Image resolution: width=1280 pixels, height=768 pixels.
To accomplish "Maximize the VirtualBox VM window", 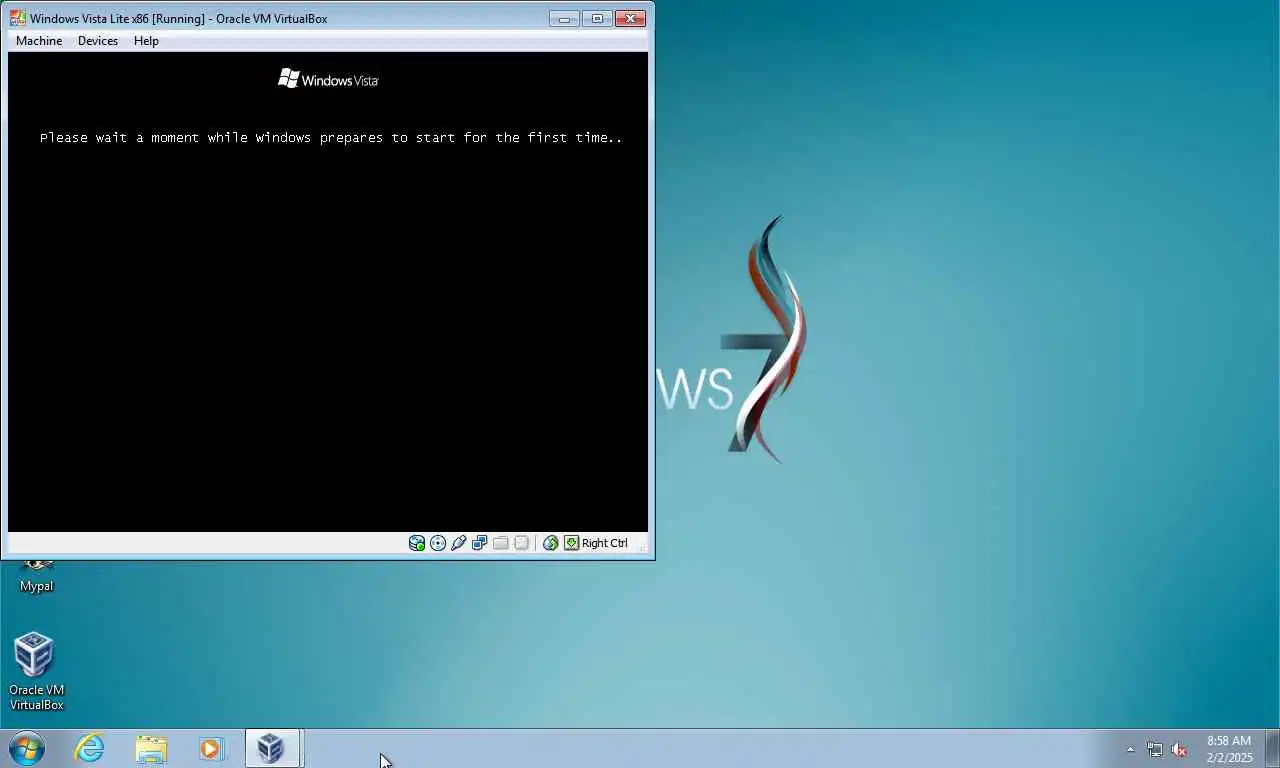I will click(597, 18).
